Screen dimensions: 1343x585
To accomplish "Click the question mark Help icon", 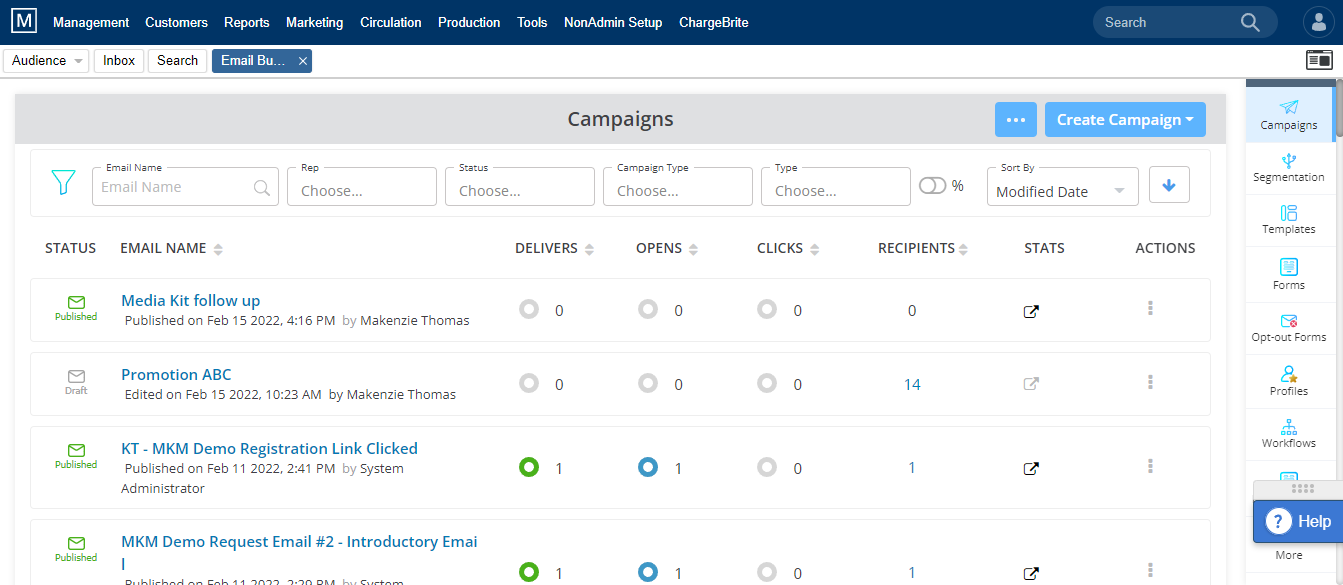I will (x=1278, y=521).
